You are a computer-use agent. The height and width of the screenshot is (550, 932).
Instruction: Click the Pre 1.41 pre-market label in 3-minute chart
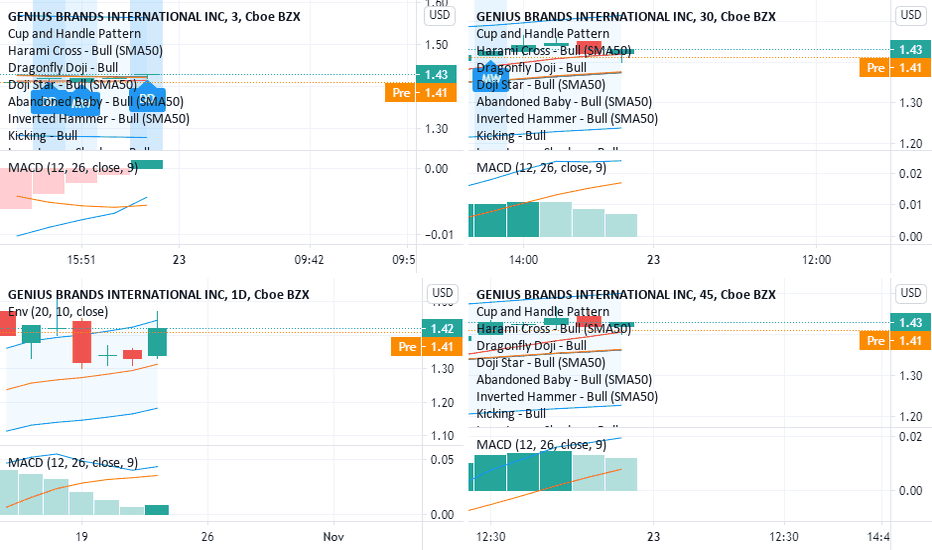[x=421, y=93]
